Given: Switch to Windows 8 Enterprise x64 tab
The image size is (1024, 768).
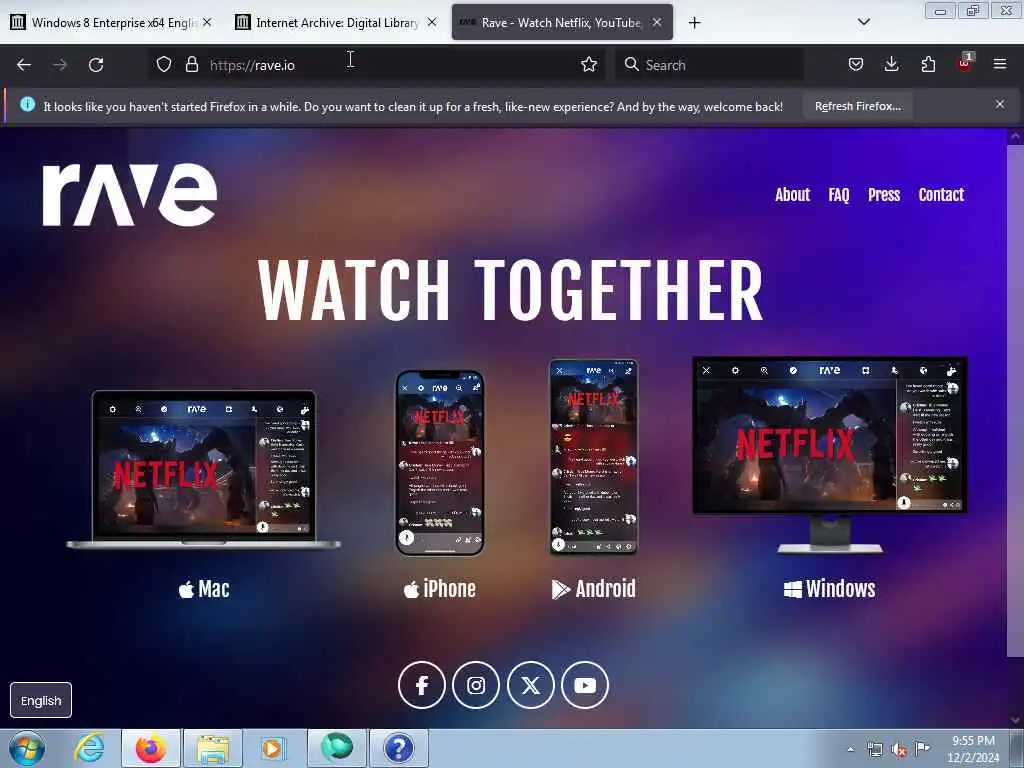Looking at the screenshot, I should (x=110, y=22).
